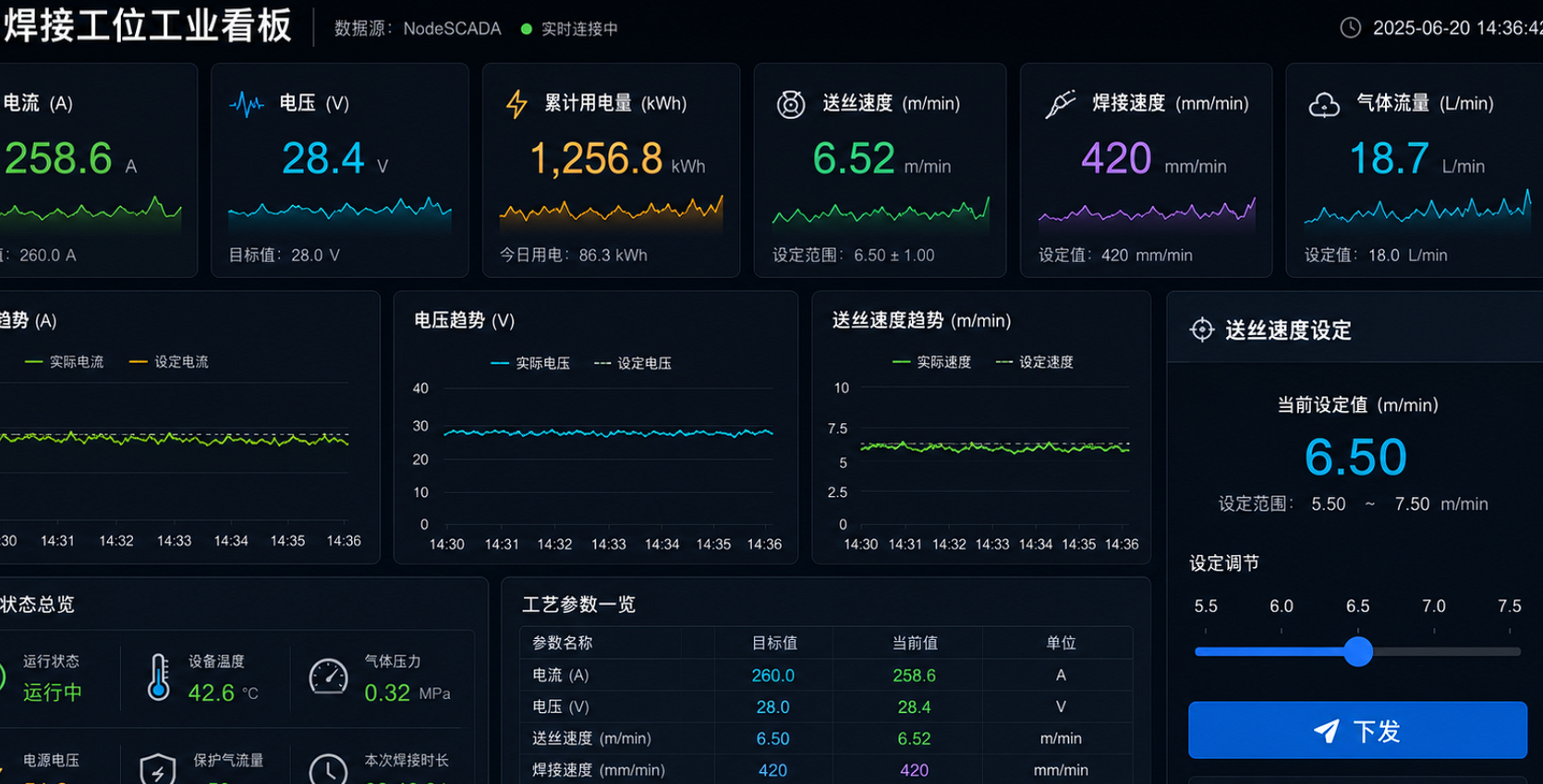
Task: Click current value 28.4 in table
Action: point(914,706)
